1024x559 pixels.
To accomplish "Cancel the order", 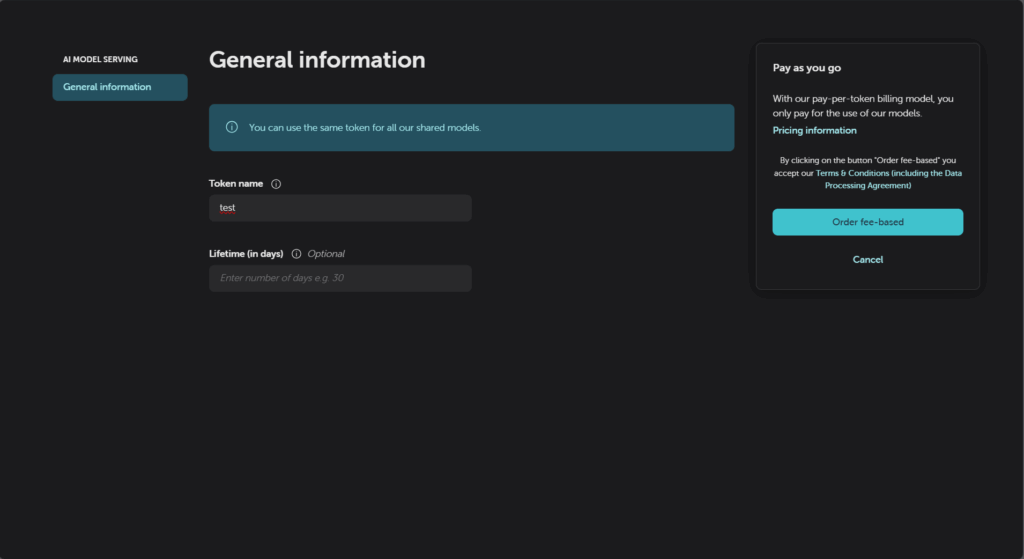I will coord(867,260).
